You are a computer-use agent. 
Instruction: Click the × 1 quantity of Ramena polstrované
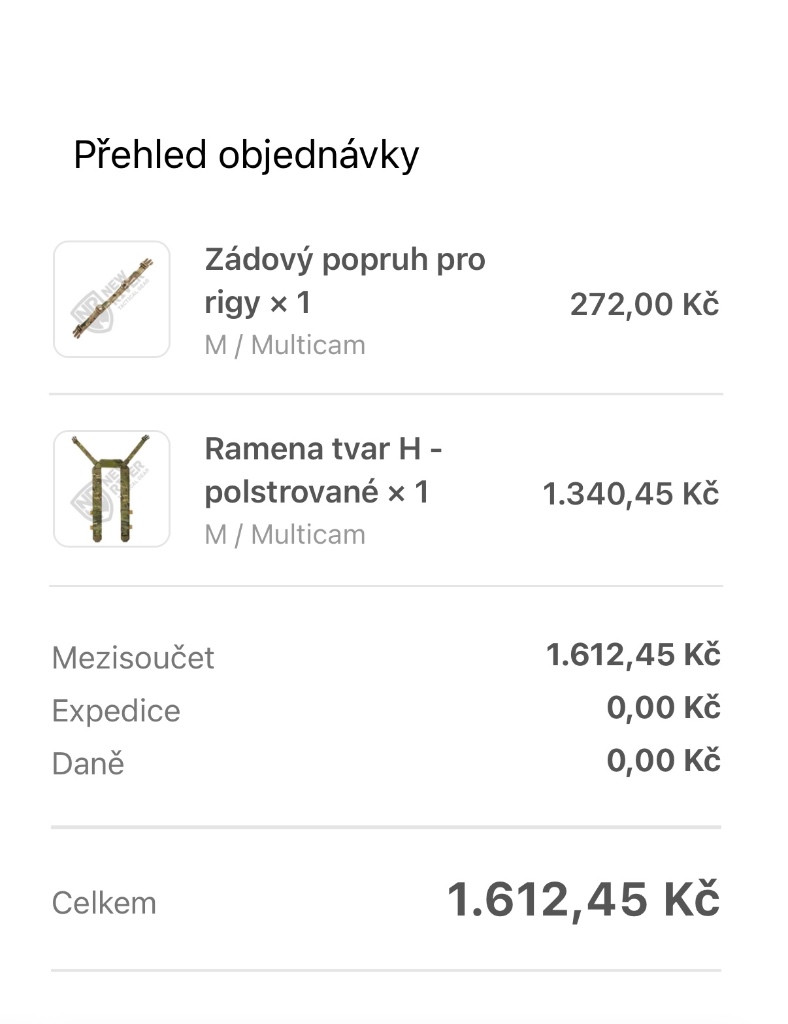pos(407,493)
